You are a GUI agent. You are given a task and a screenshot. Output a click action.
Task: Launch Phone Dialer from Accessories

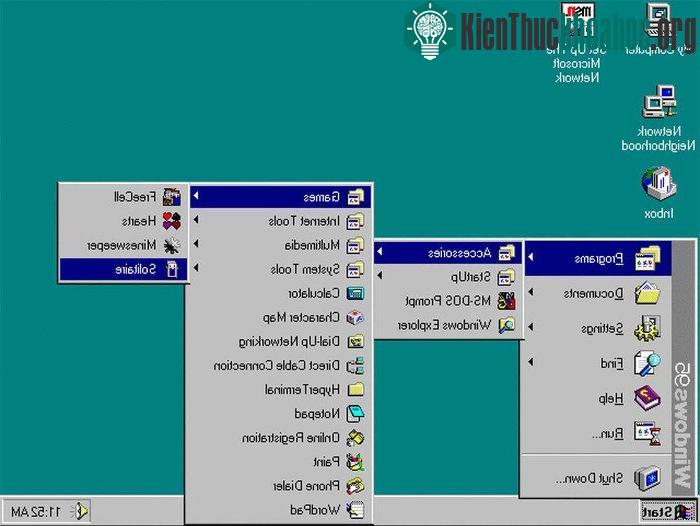[x=280, y=486]
